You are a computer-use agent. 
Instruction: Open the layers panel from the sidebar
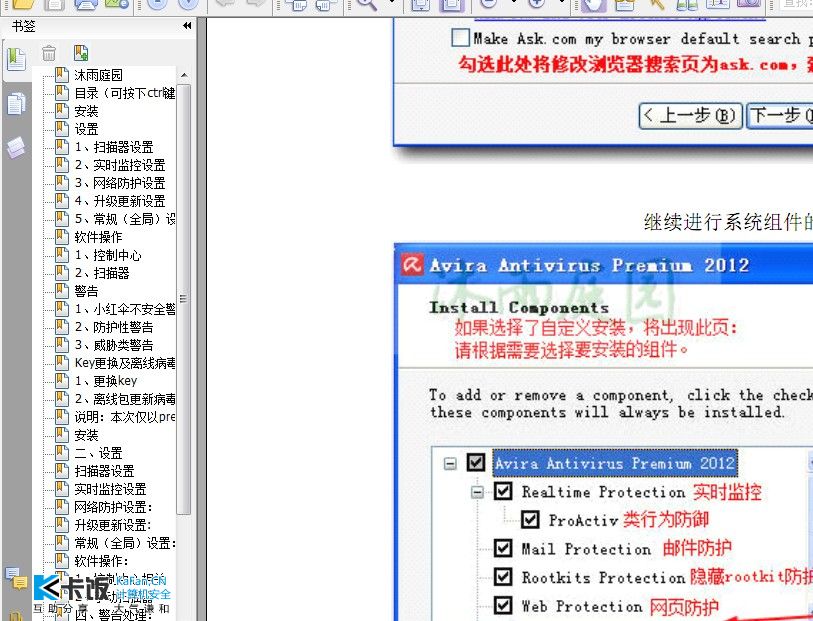[x=16, y=147]
